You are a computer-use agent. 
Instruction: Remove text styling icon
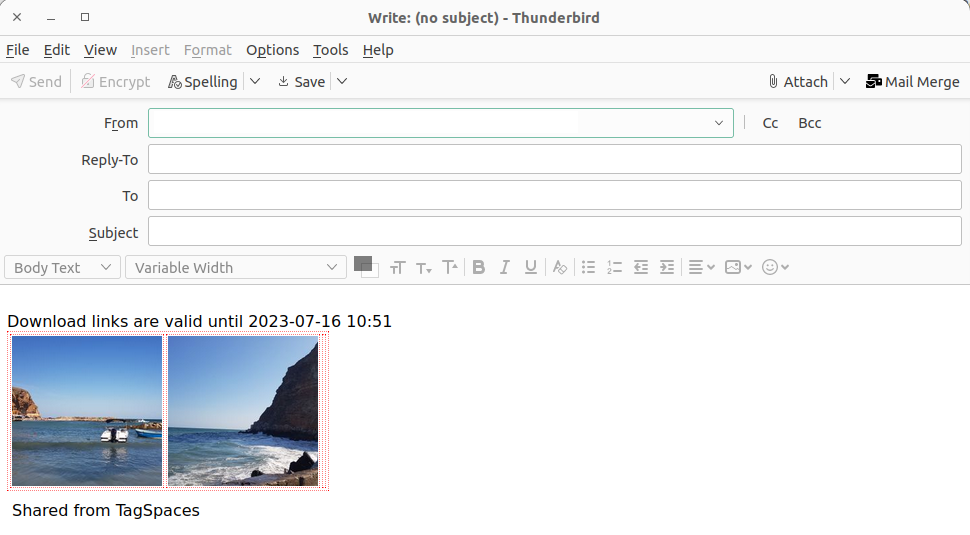click(560, 267)
